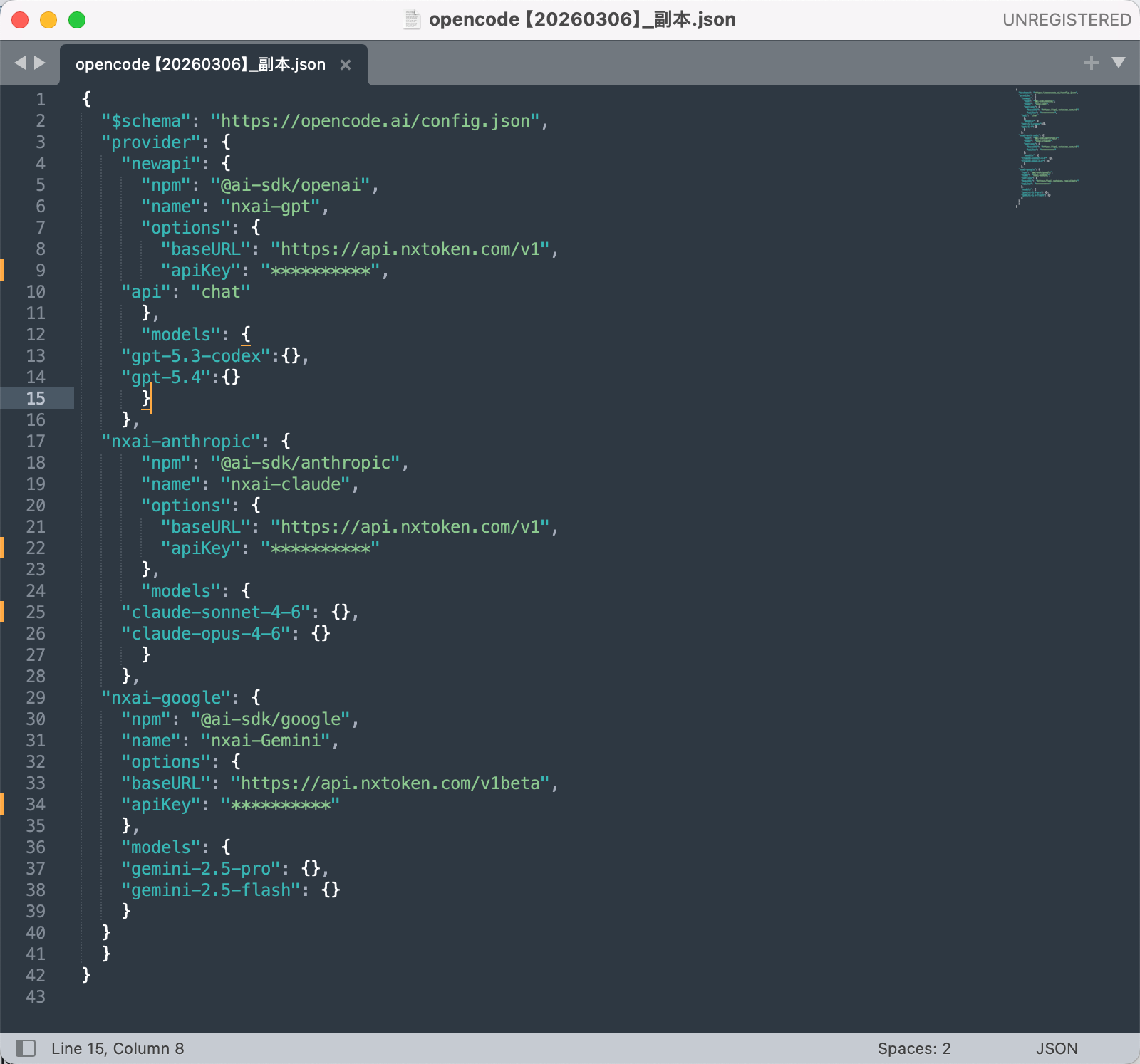Click the schema URL string on line 2
The width and height of the screenshot is (1140, 1064).
tap(375, 121)
